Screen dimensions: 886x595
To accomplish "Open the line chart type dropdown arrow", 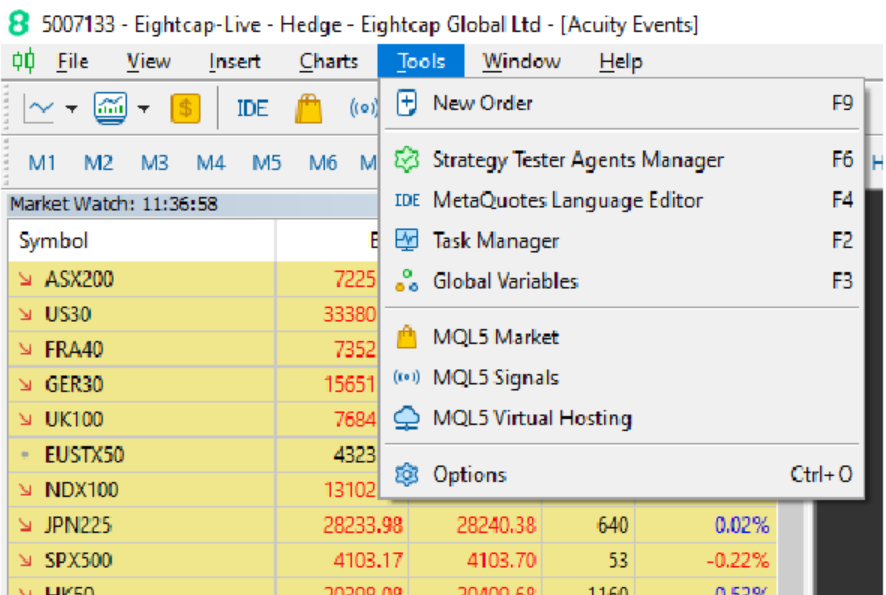I will point(72,108).
